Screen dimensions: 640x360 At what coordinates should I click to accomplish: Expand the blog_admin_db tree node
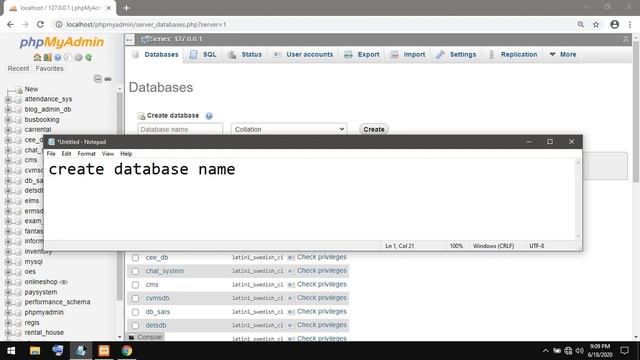[x=8, y=109]
